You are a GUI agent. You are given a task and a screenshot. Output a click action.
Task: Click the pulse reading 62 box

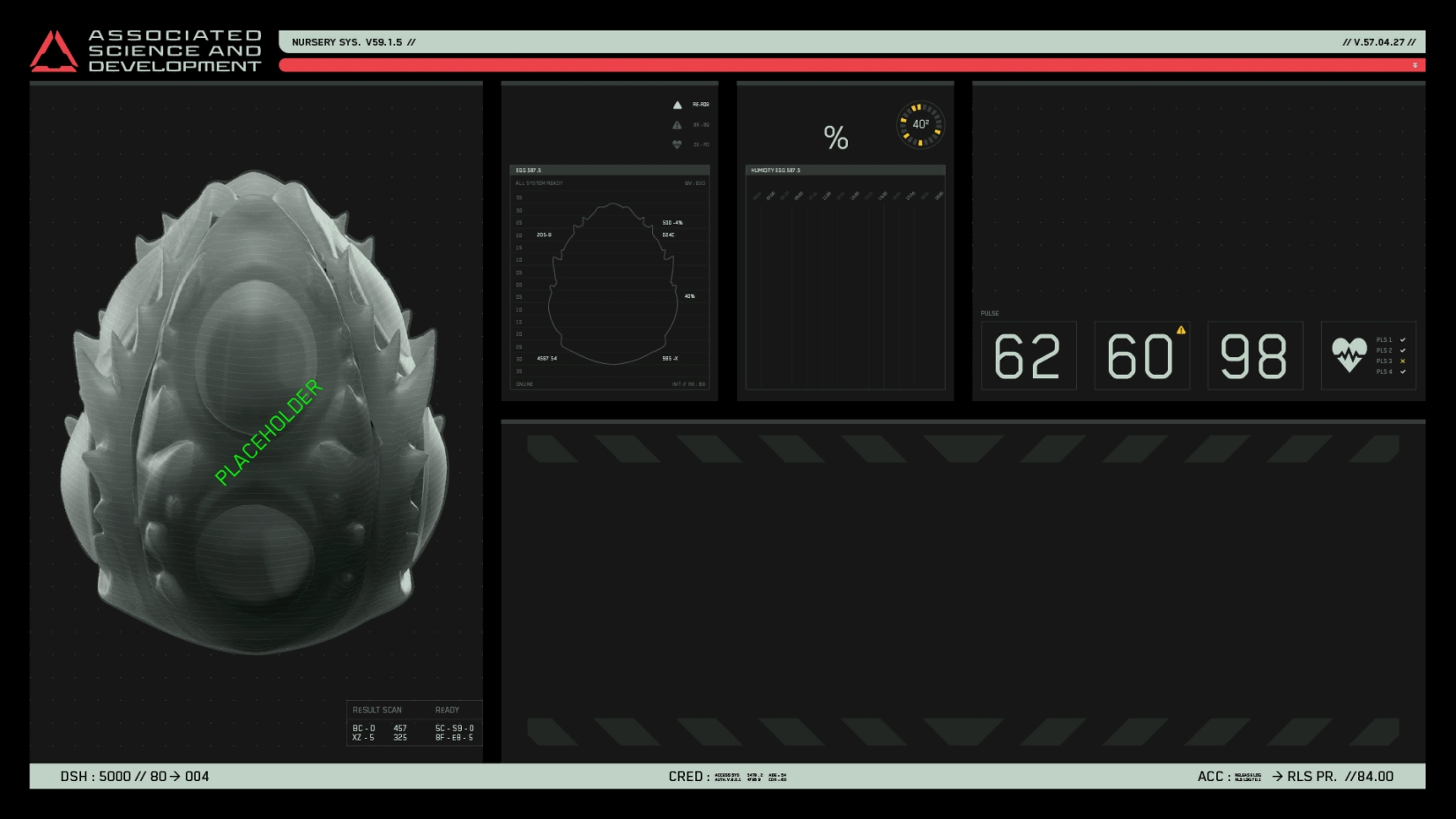[1028, 356]
